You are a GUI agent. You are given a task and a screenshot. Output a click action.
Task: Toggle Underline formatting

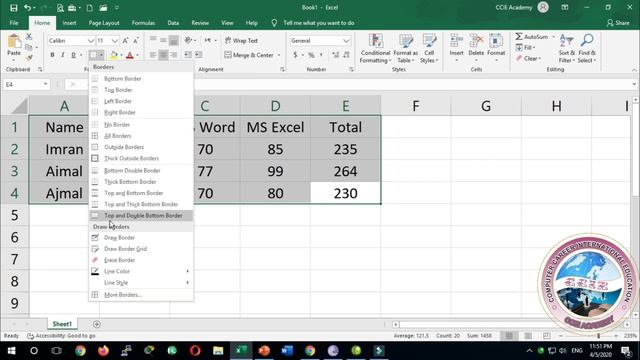pyautogui.click(x=73, y=55)
